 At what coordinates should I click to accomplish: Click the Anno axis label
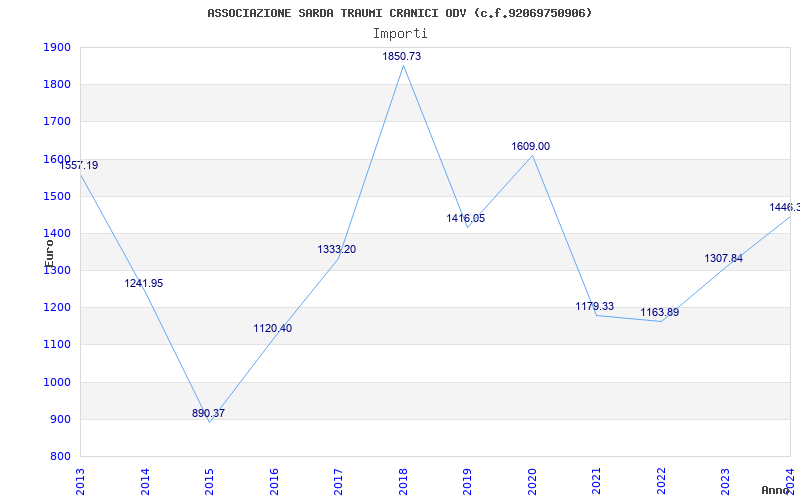coord(776,490)
